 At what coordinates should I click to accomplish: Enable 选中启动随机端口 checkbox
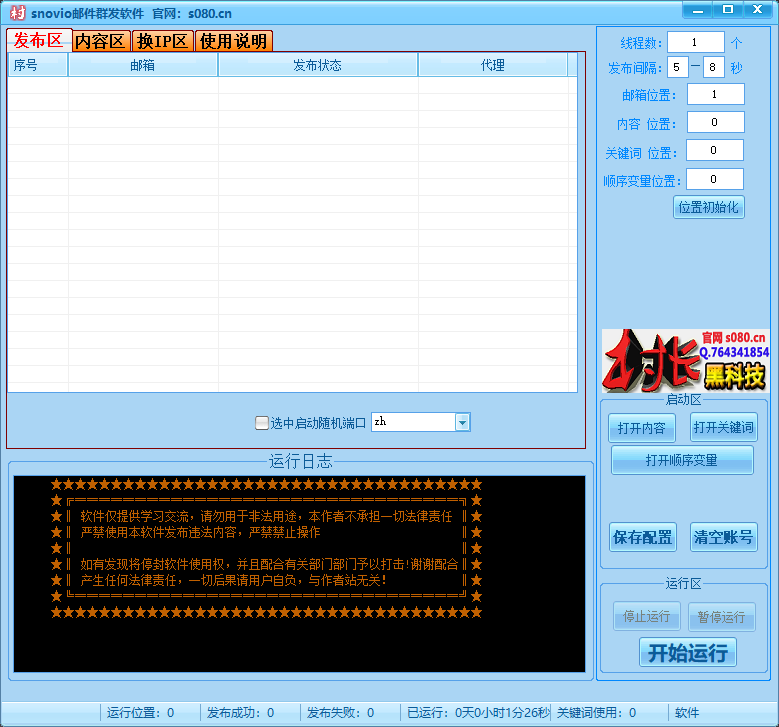[262, 423]
